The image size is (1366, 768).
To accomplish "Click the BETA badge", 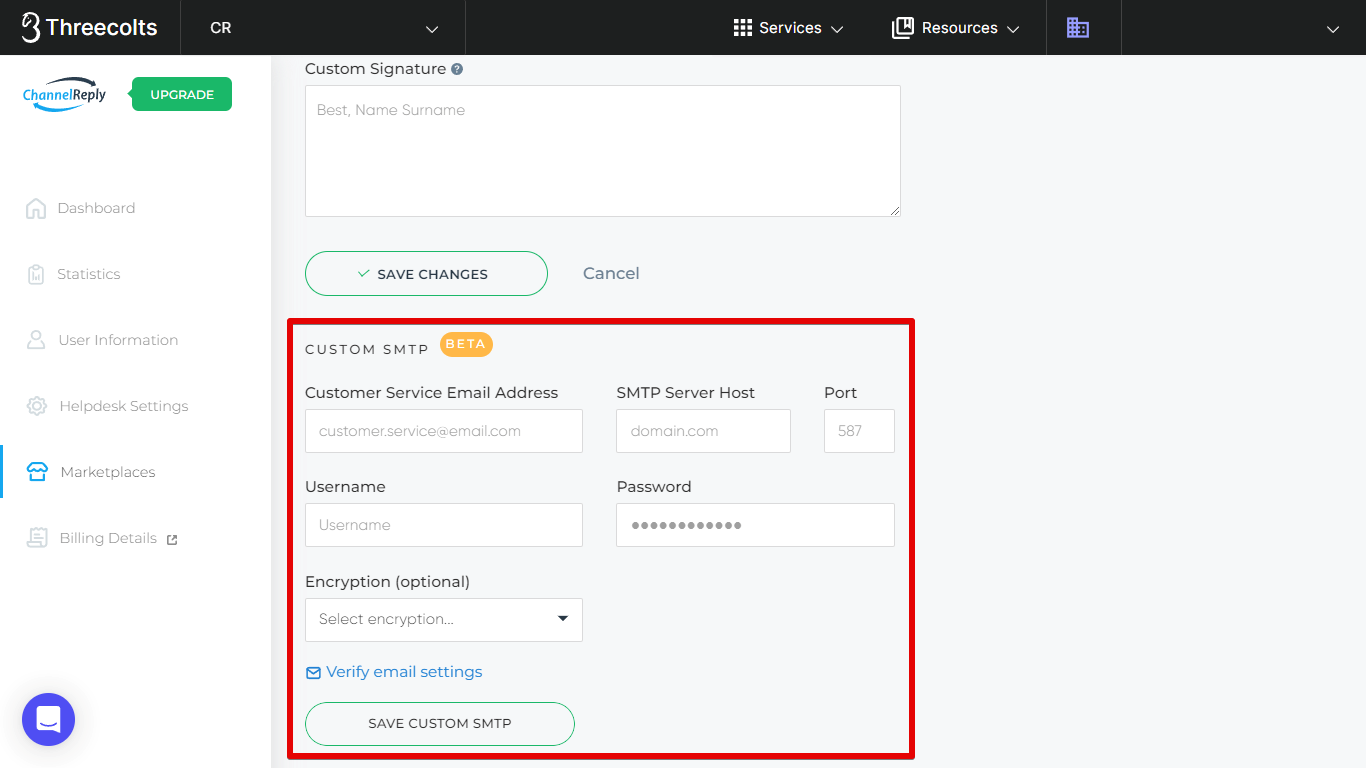I will tap(466, 344).
